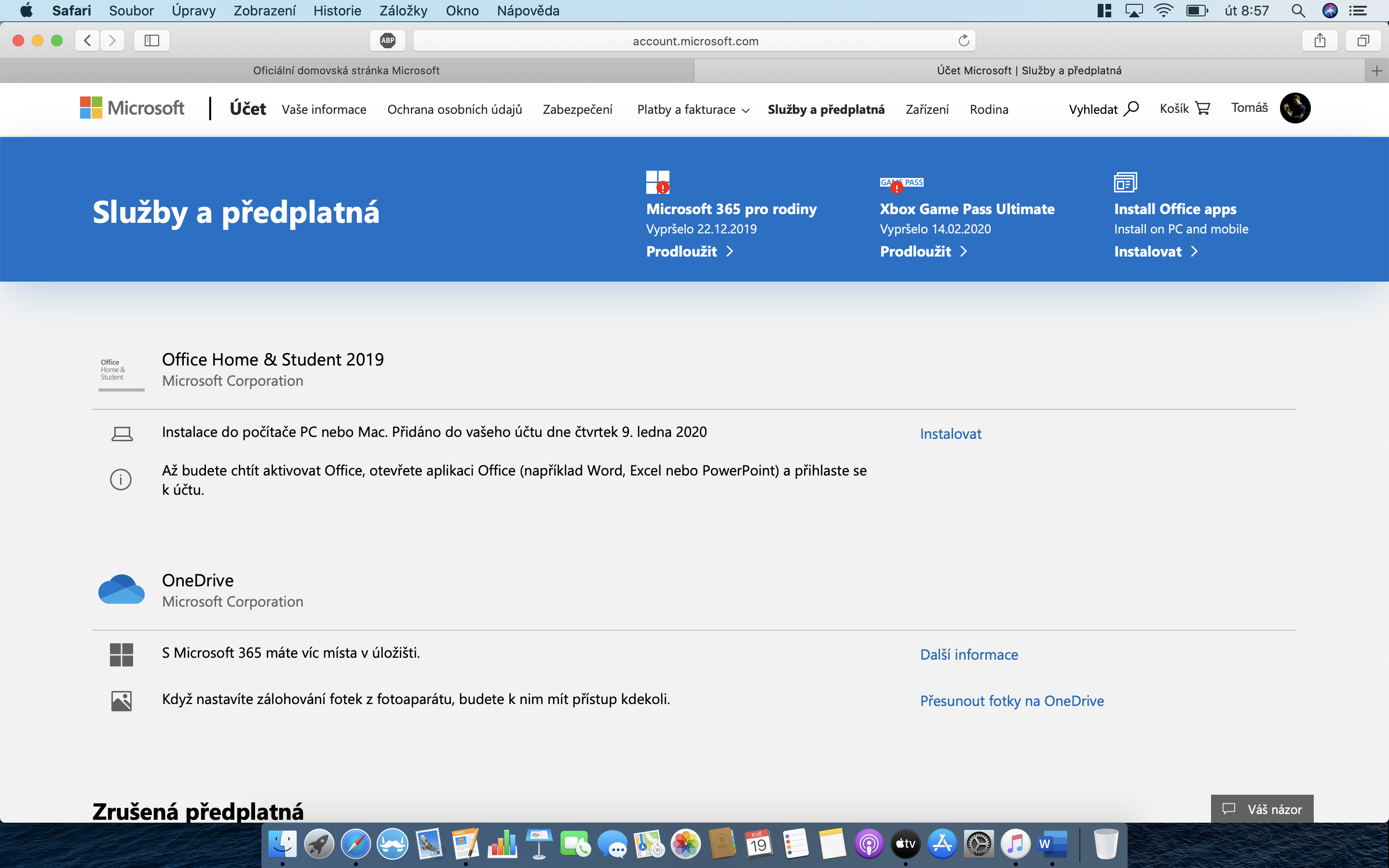Click the Install Office apps icon

click(x=1126, y=183)
